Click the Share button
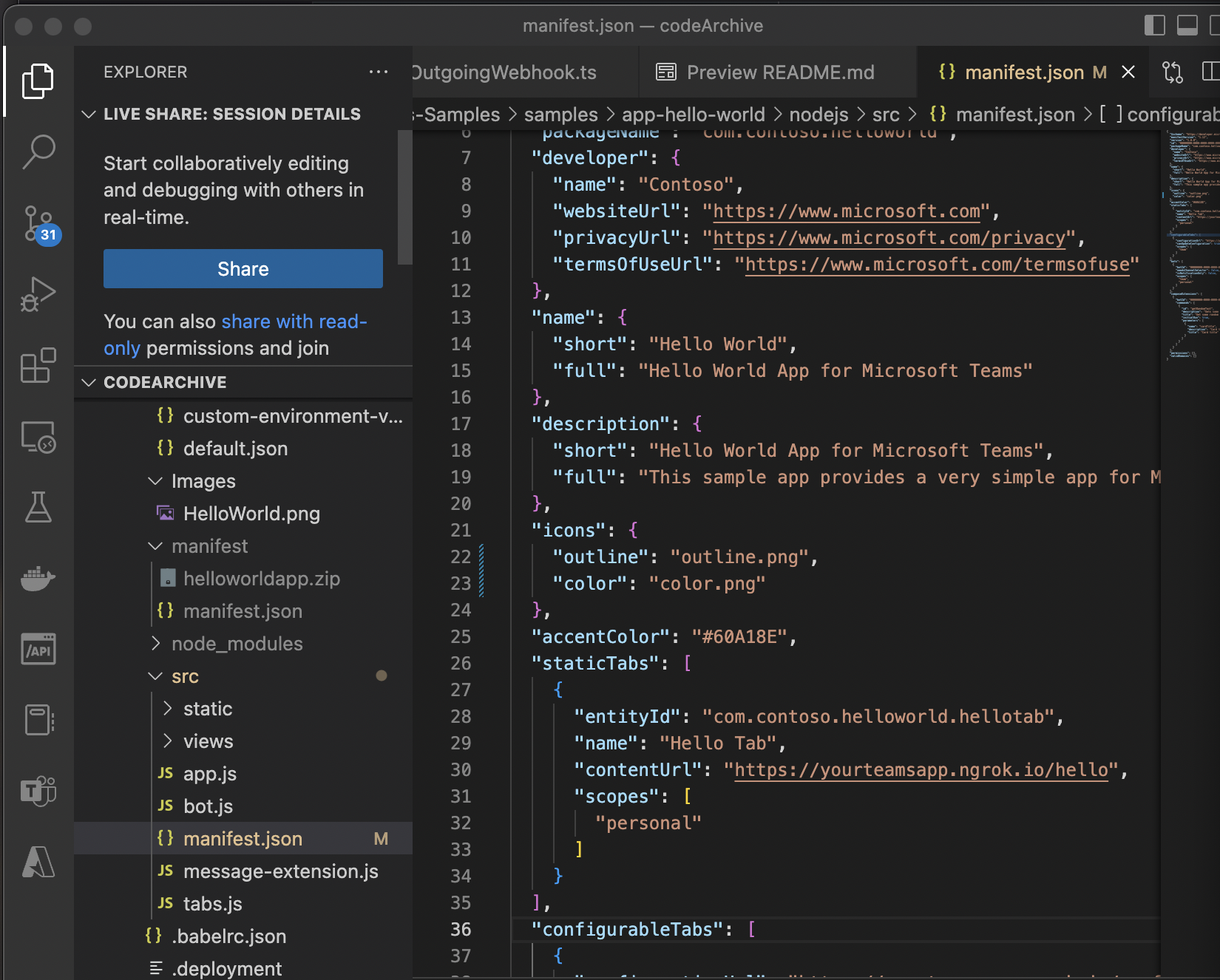Screen dimensions: 1220x980 (x=243, y=268)
